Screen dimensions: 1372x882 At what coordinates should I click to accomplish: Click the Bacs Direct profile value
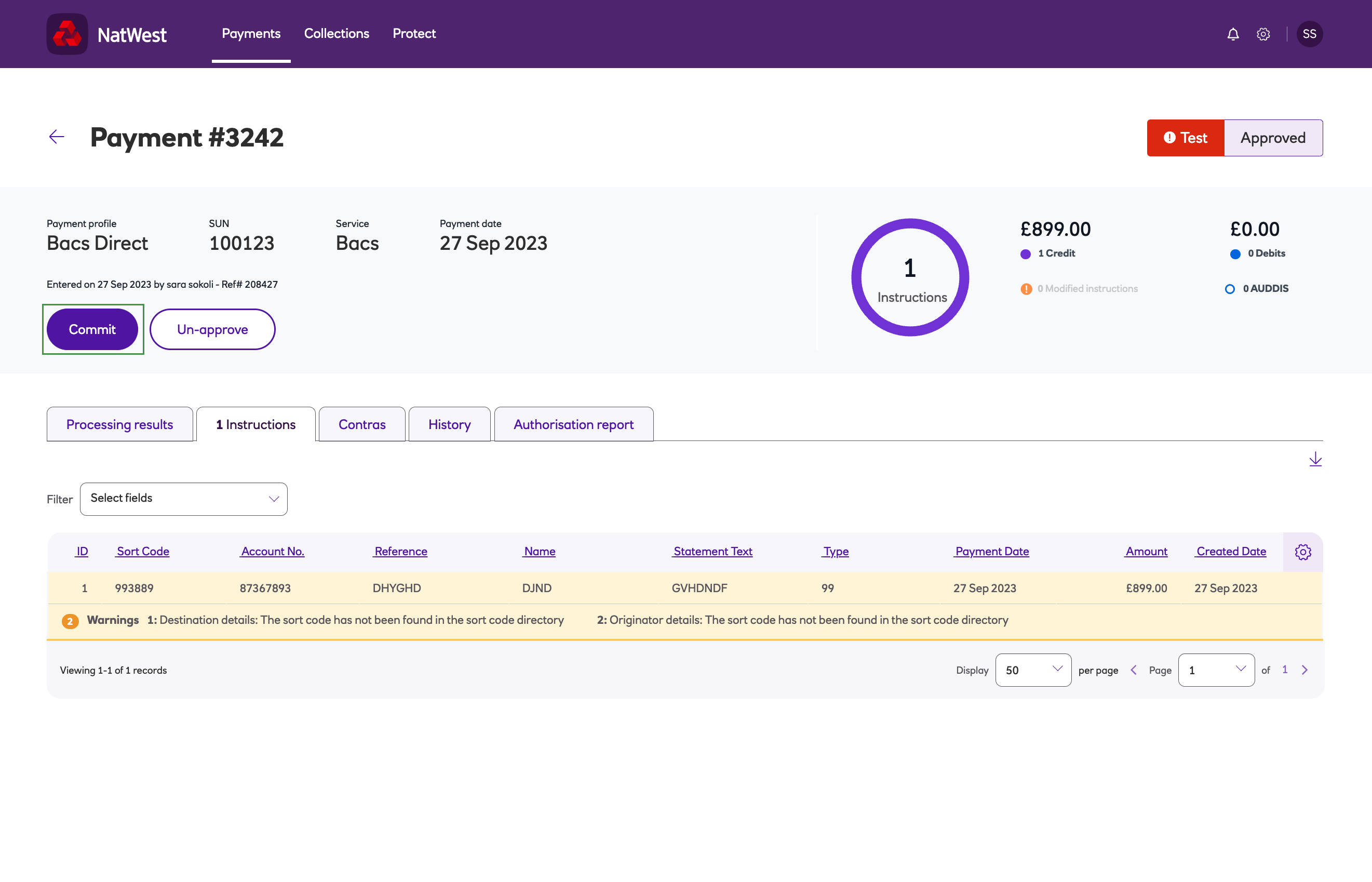97,244
